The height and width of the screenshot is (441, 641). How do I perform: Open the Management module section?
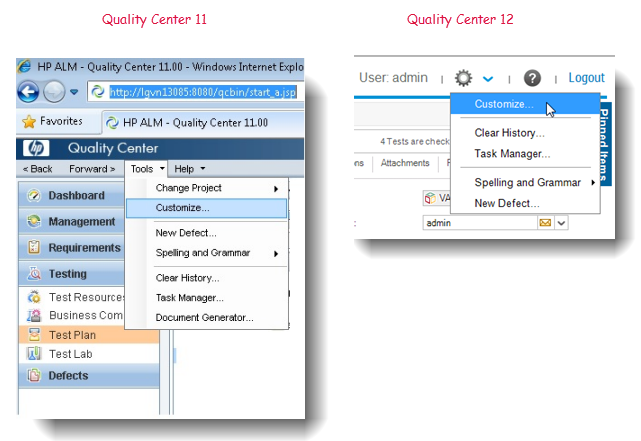72,222
